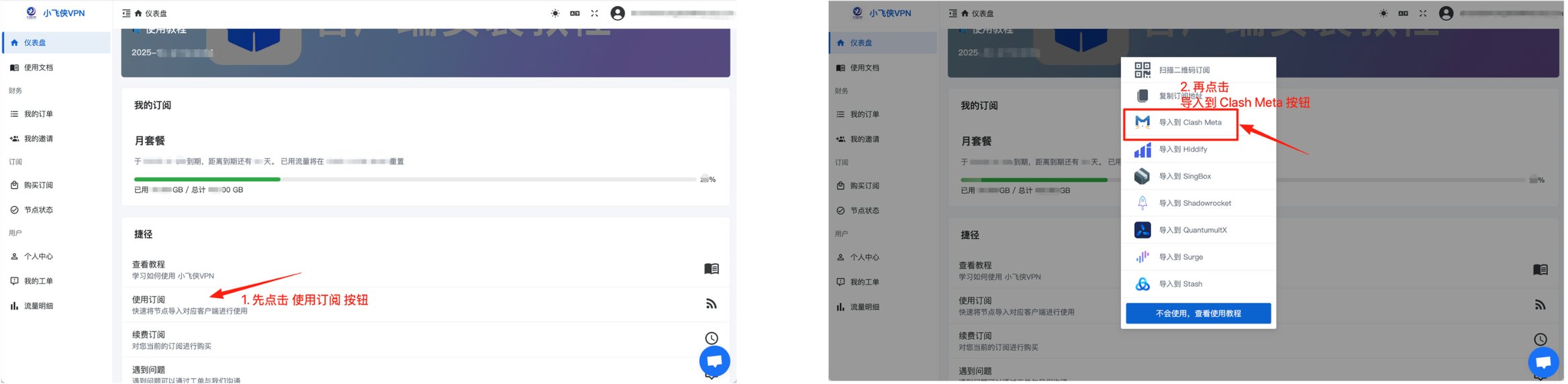Open chat support bubble in left screenshot
The width and height of the screenshot is (1568, 384).
click(x=714, y=361)
